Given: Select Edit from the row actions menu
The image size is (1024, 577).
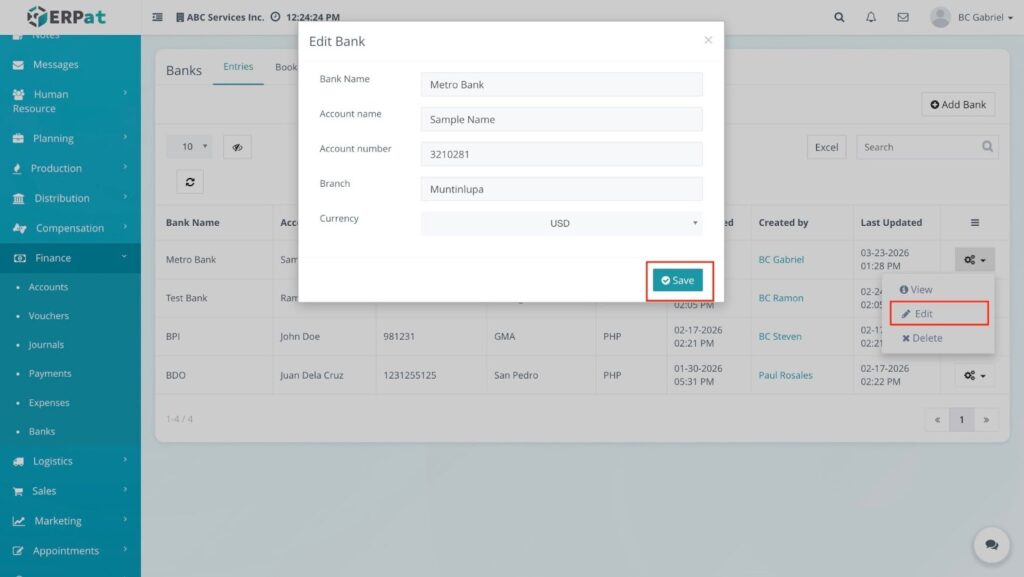Looking at the screenshot, I should point(924,314).
